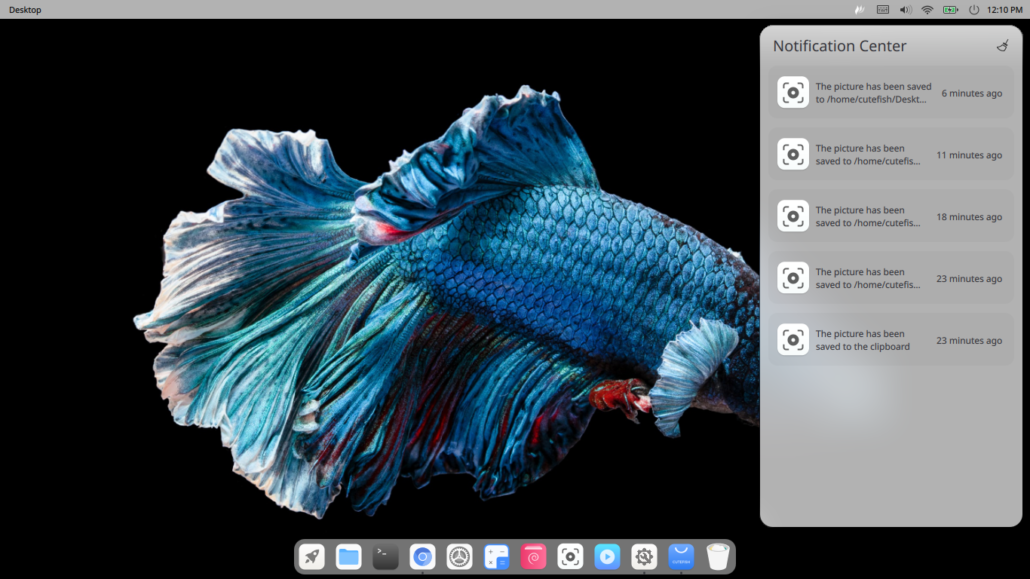
Task: Launch the Screenshot tool from the dock
Action: pos(570,557)
